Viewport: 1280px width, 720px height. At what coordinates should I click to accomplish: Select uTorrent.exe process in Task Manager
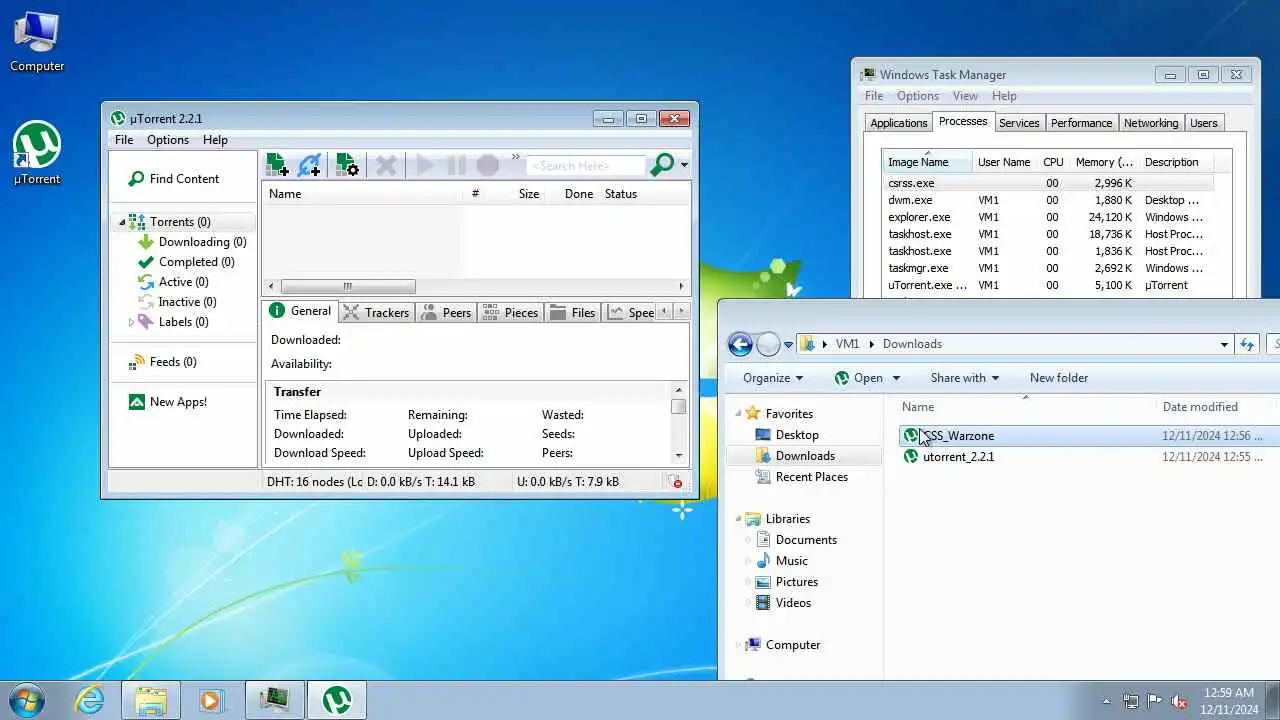pyautogui.click(x=1048, y=285)
